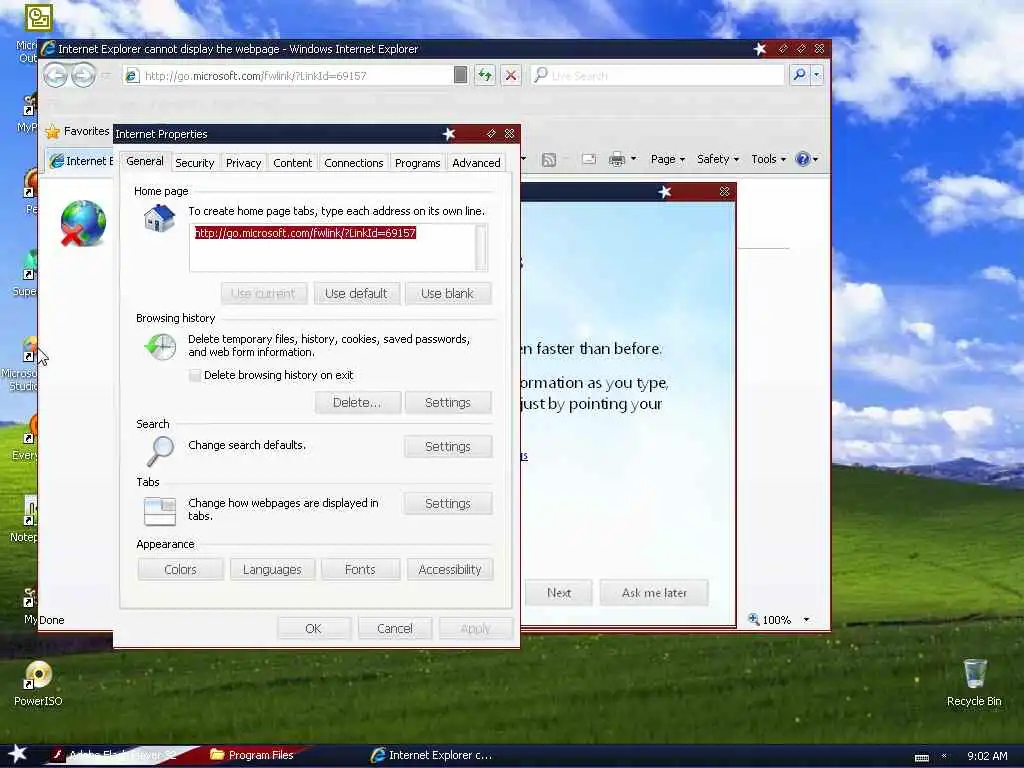Open the Tools menu

[x=769, y=159]
